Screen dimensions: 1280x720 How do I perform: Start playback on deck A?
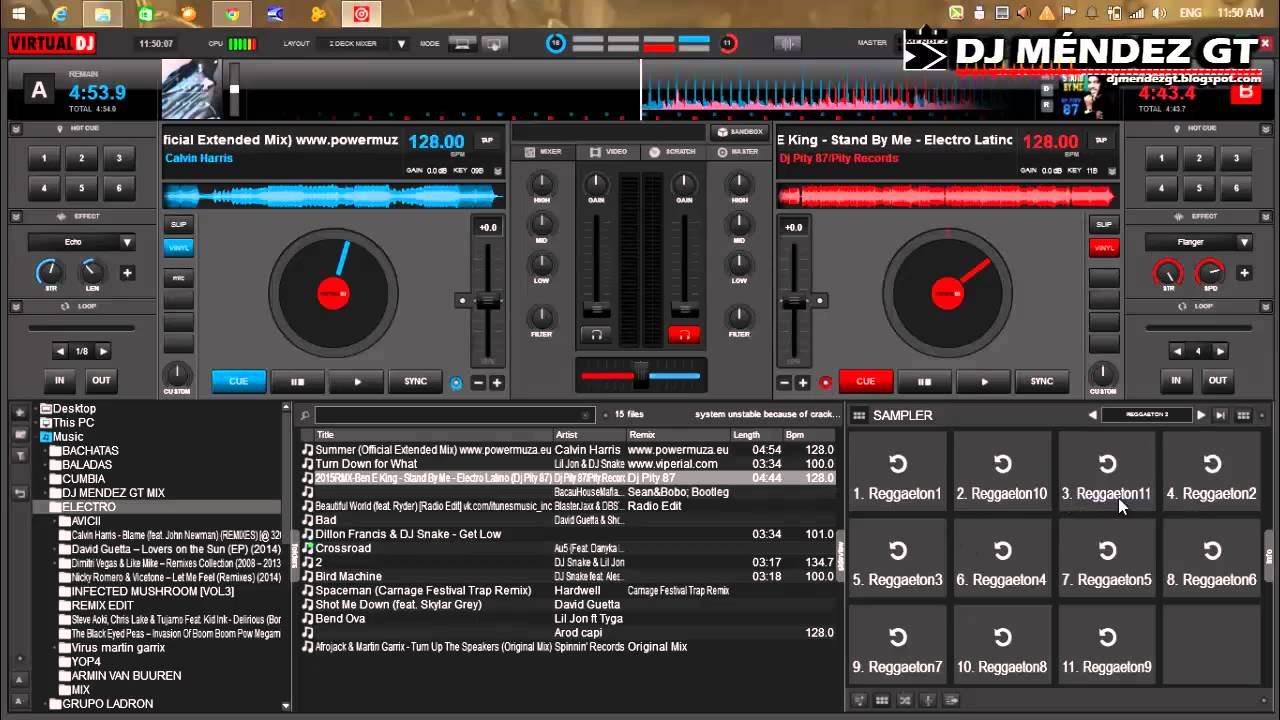pos(357,381)
